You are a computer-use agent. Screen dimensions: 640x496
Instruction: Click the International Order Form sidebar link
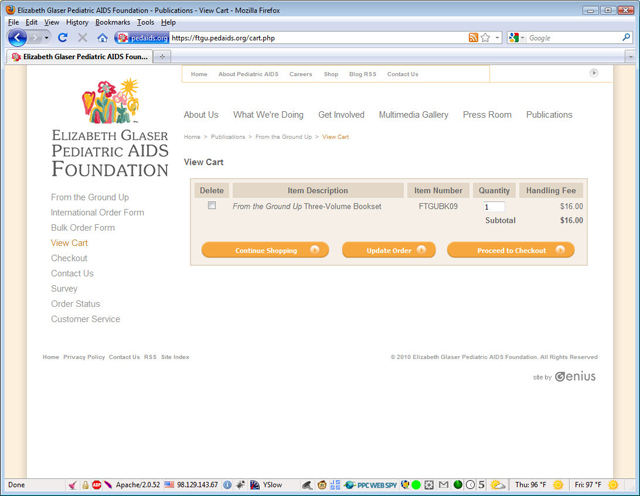pyautogui.click(x=97, y=212)
